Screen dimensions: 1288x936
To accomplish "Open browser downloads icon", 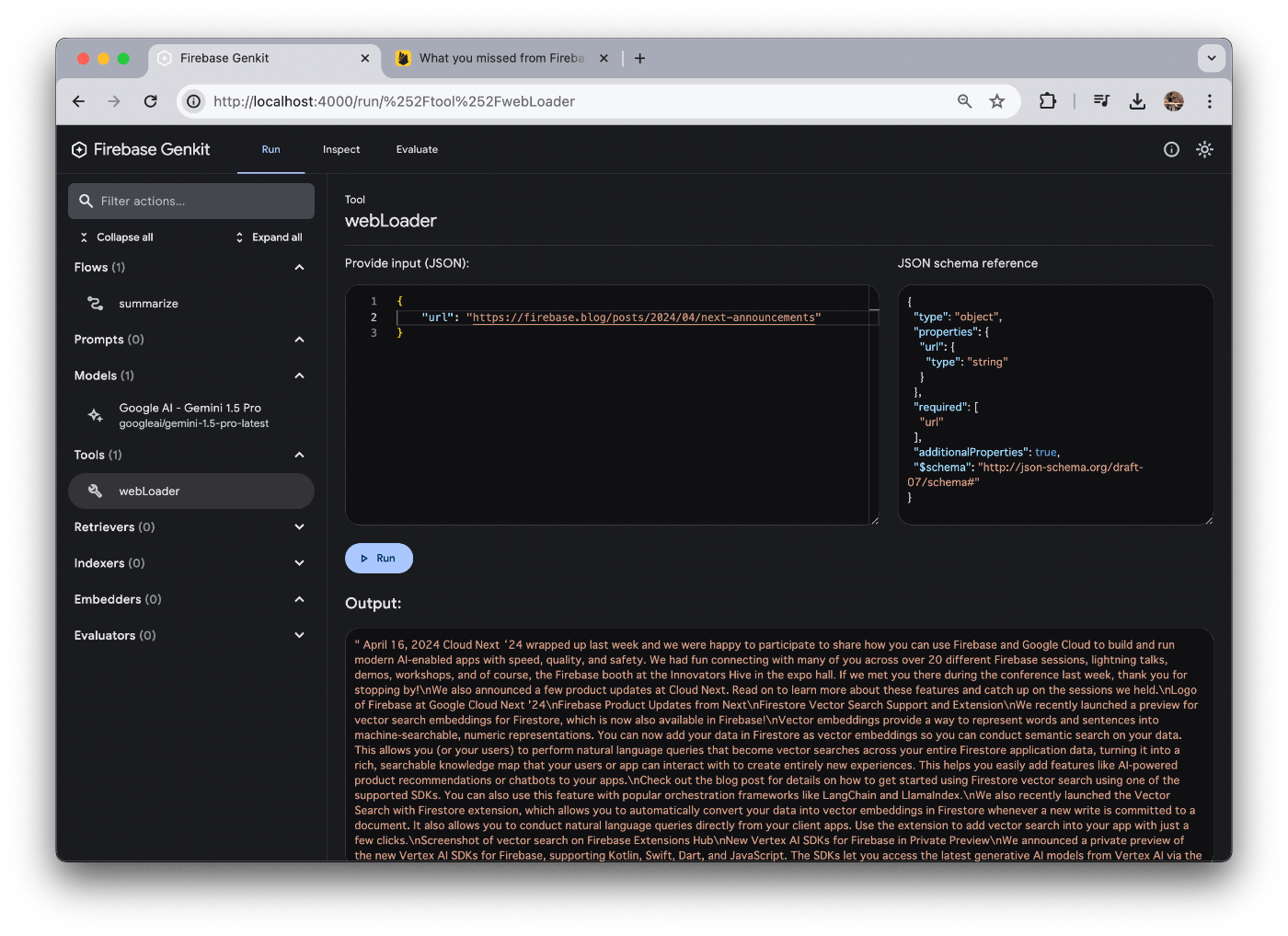I will click(1137, 101).
